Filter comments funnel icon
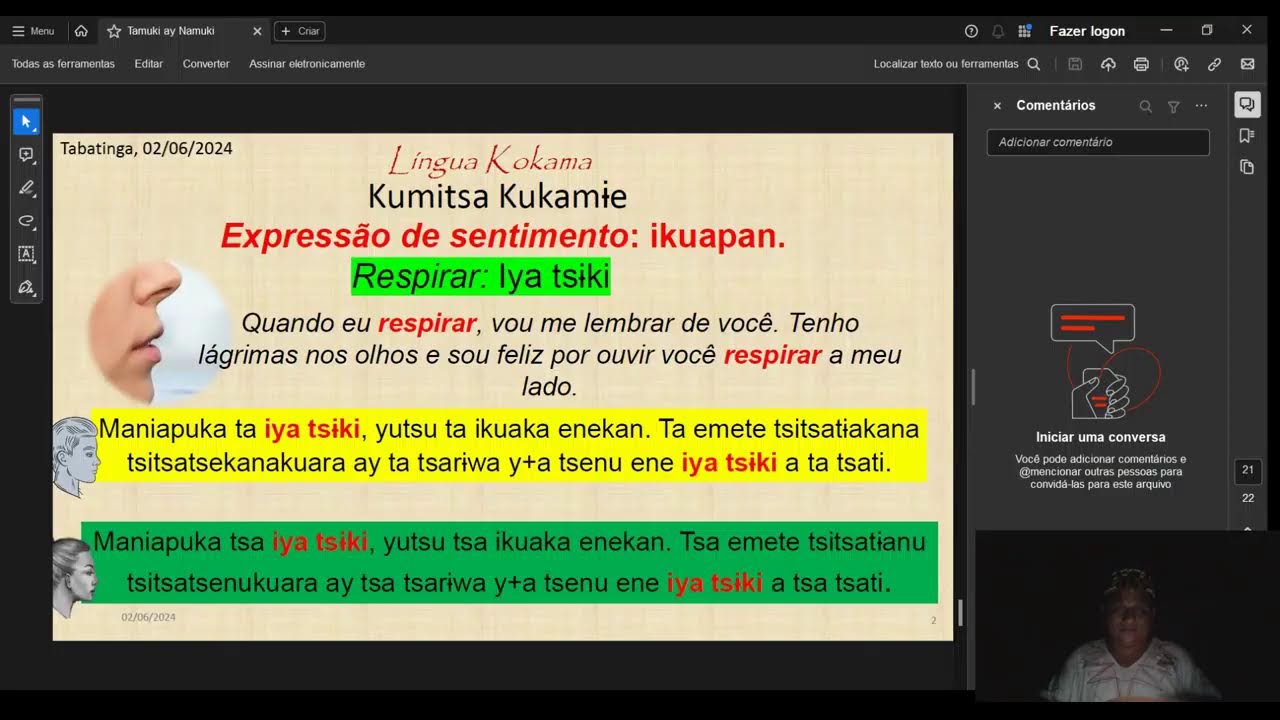Screen dimensions: 1280x720 pyautogui.click(x=1174, y=106)
